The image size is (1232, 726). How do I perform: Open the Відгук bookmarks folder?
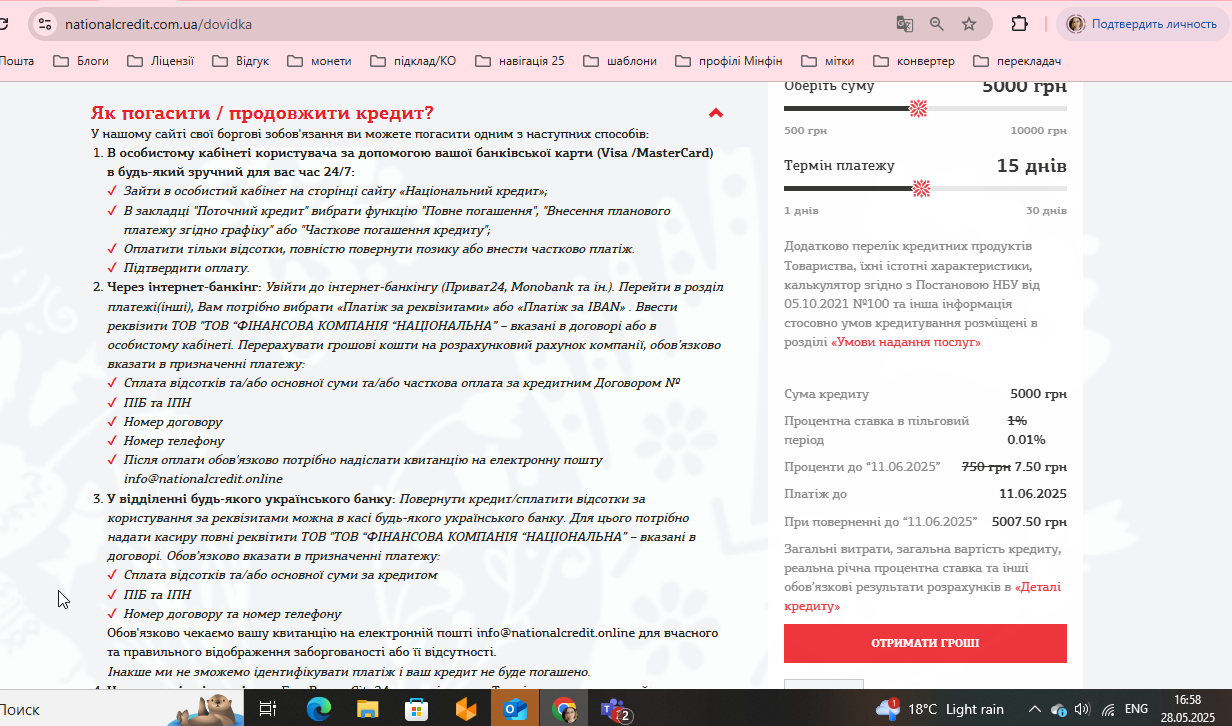tap(240, 61)
